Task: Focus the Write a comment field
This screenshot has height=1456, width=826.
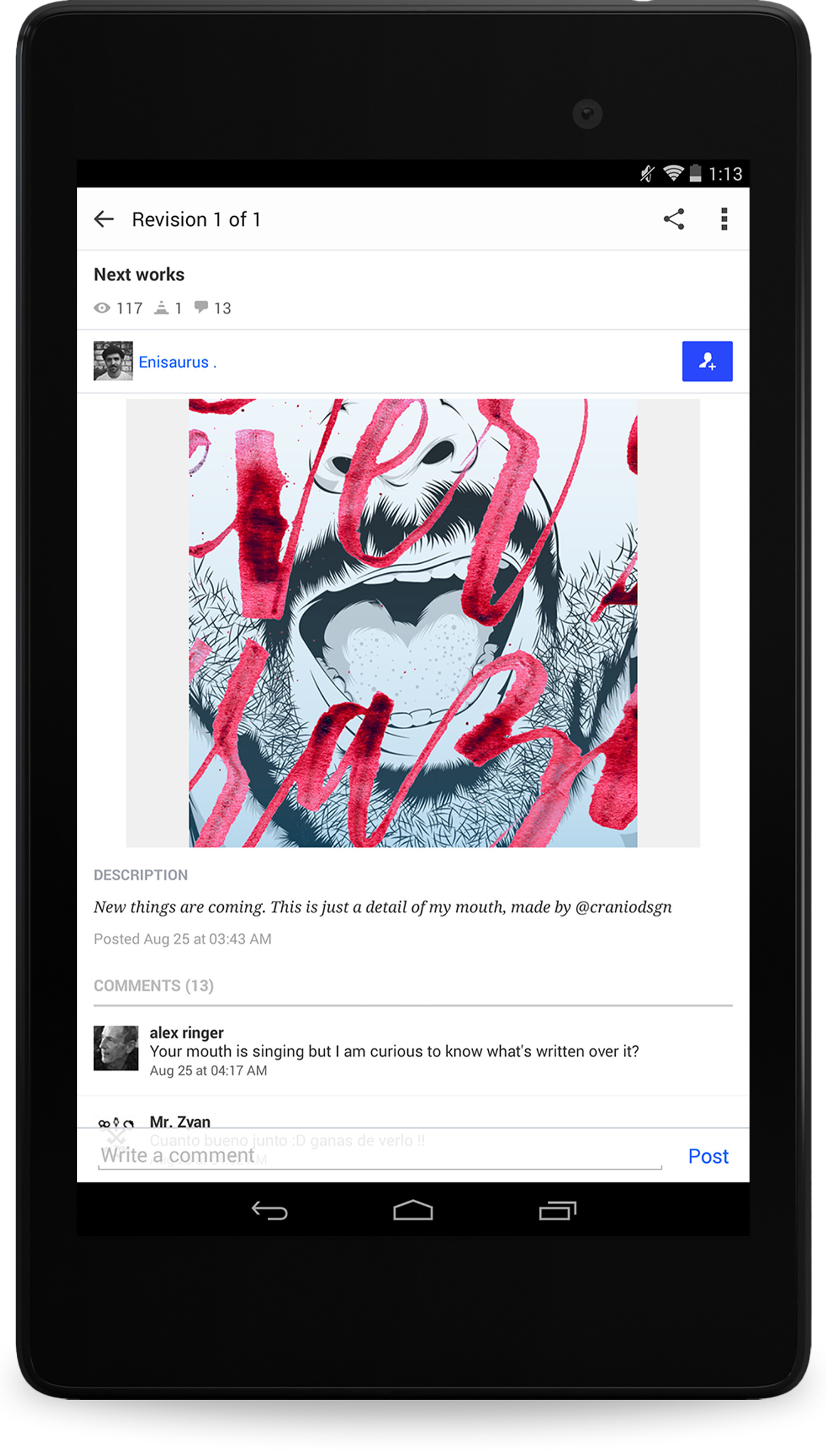Action: 380,1155
